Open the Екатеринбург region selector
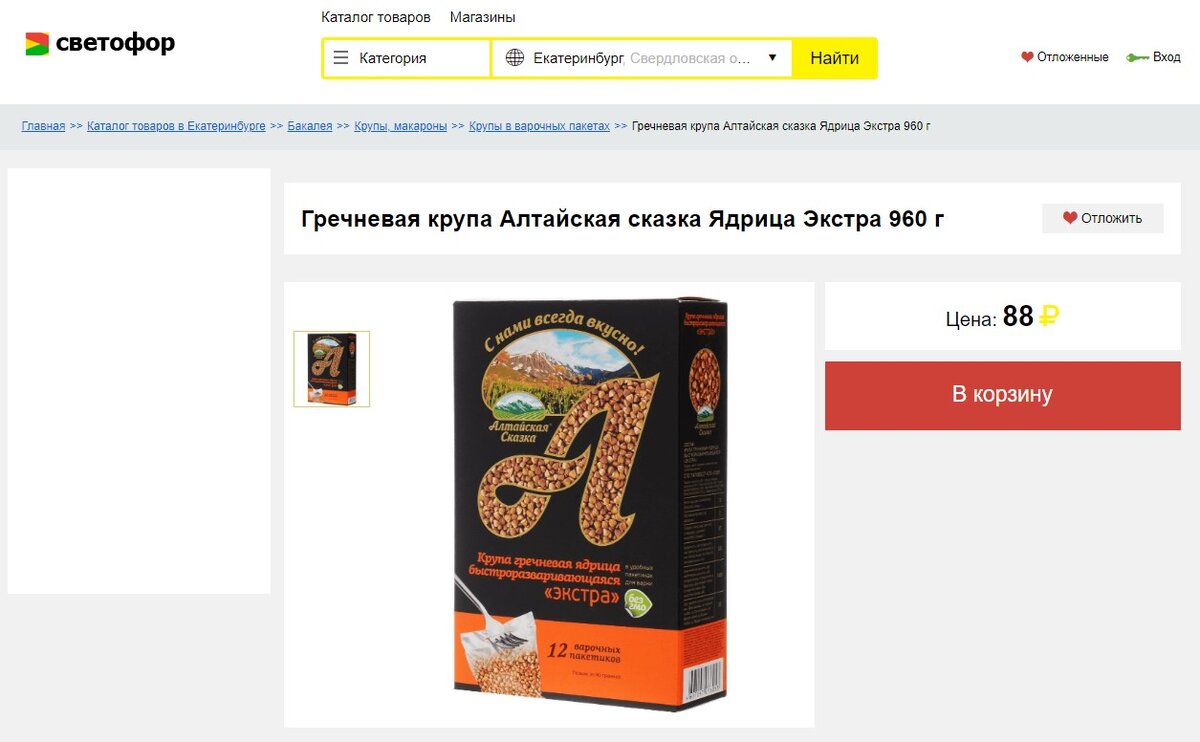Screen dimensions: 1200x742 point(642,58)
